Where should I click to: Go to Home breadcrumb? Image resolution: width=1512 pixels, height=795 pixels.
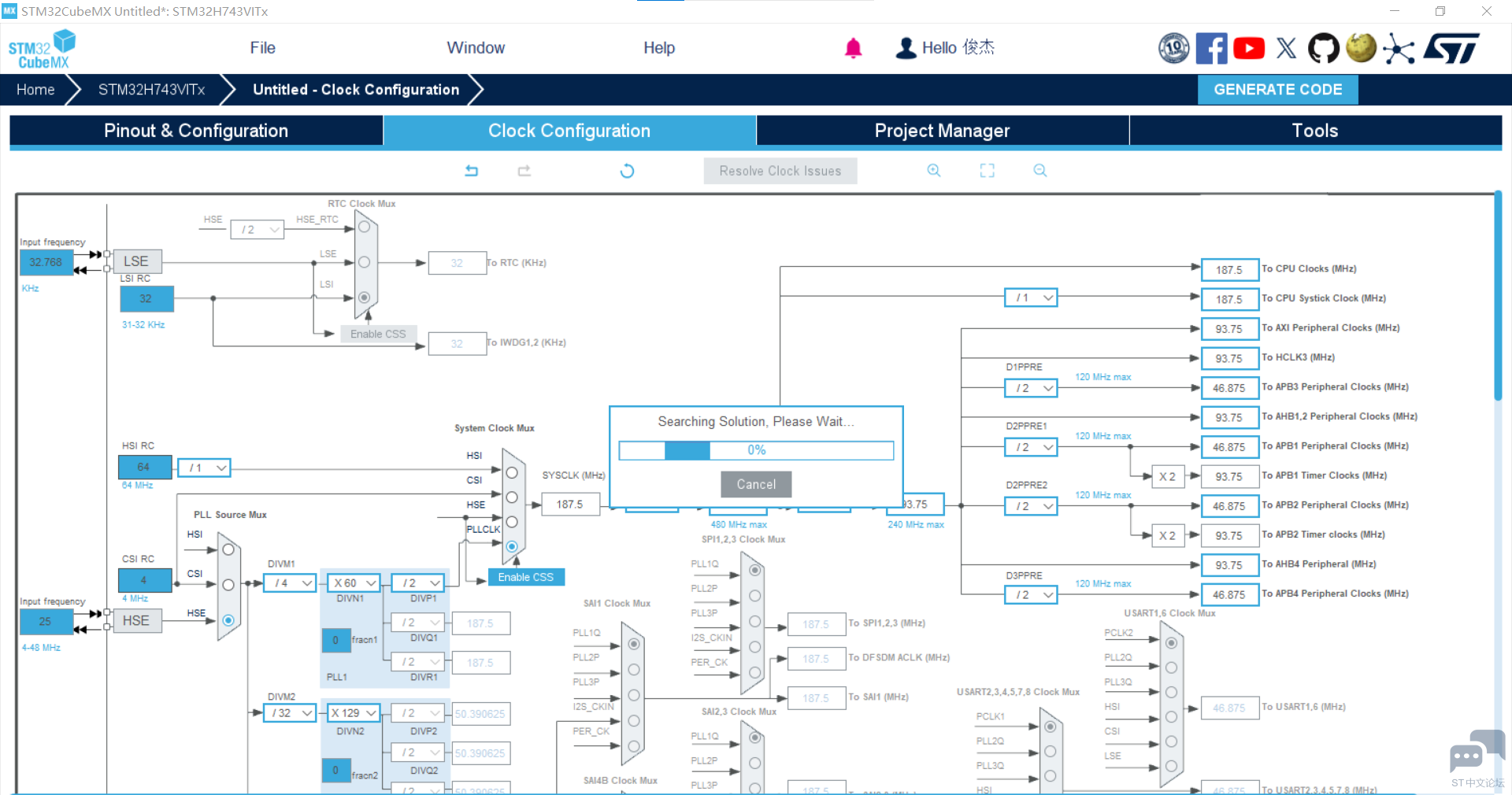point(35,90)
